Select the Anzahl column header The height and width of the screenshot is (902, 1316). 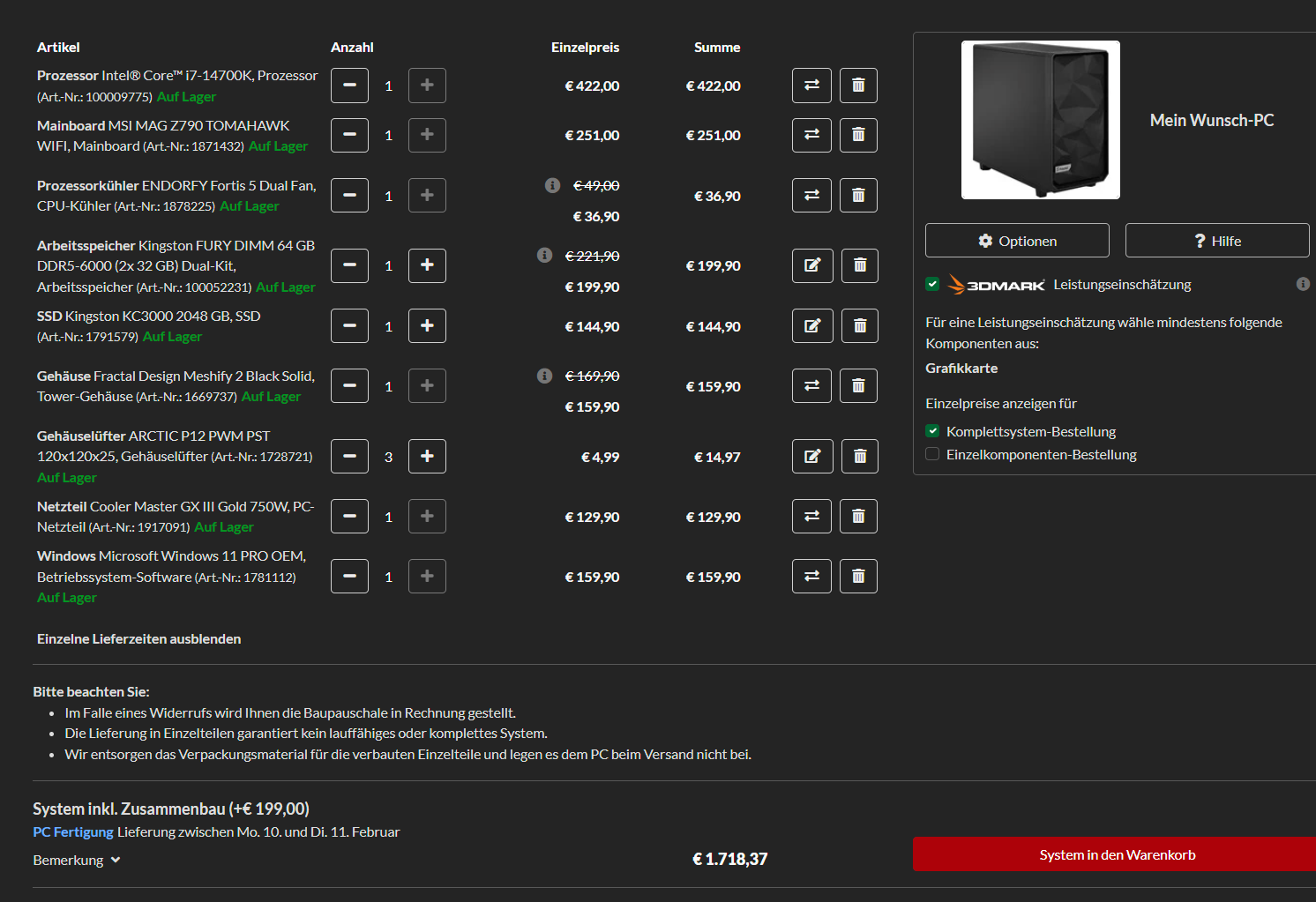(x=352, y=47)
